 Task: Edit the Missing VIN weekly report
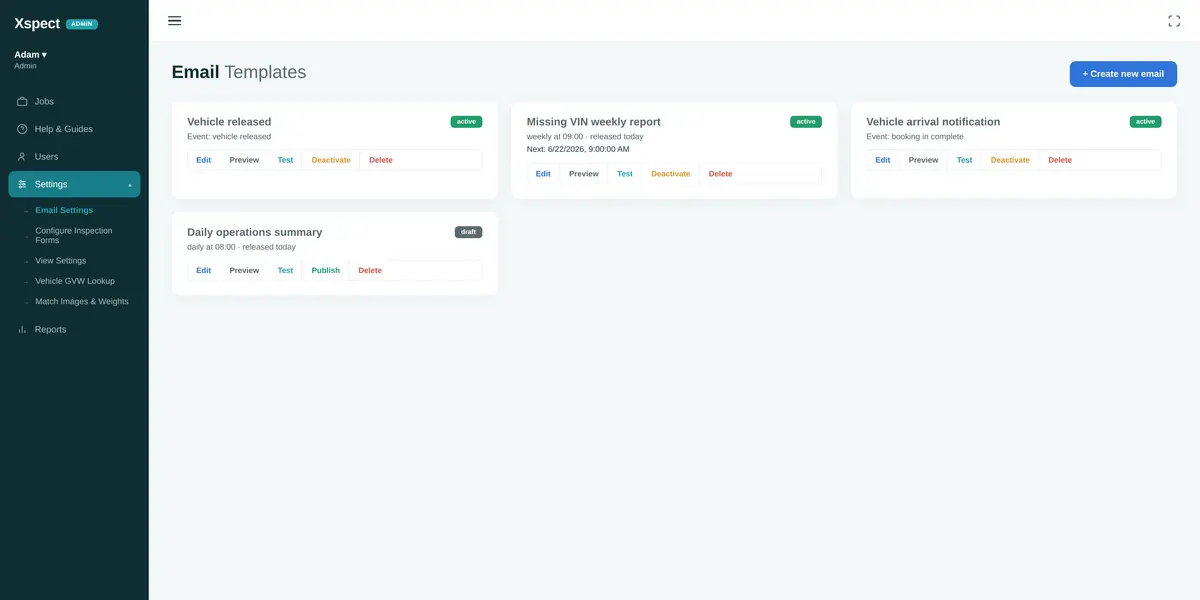click(543, 174)
